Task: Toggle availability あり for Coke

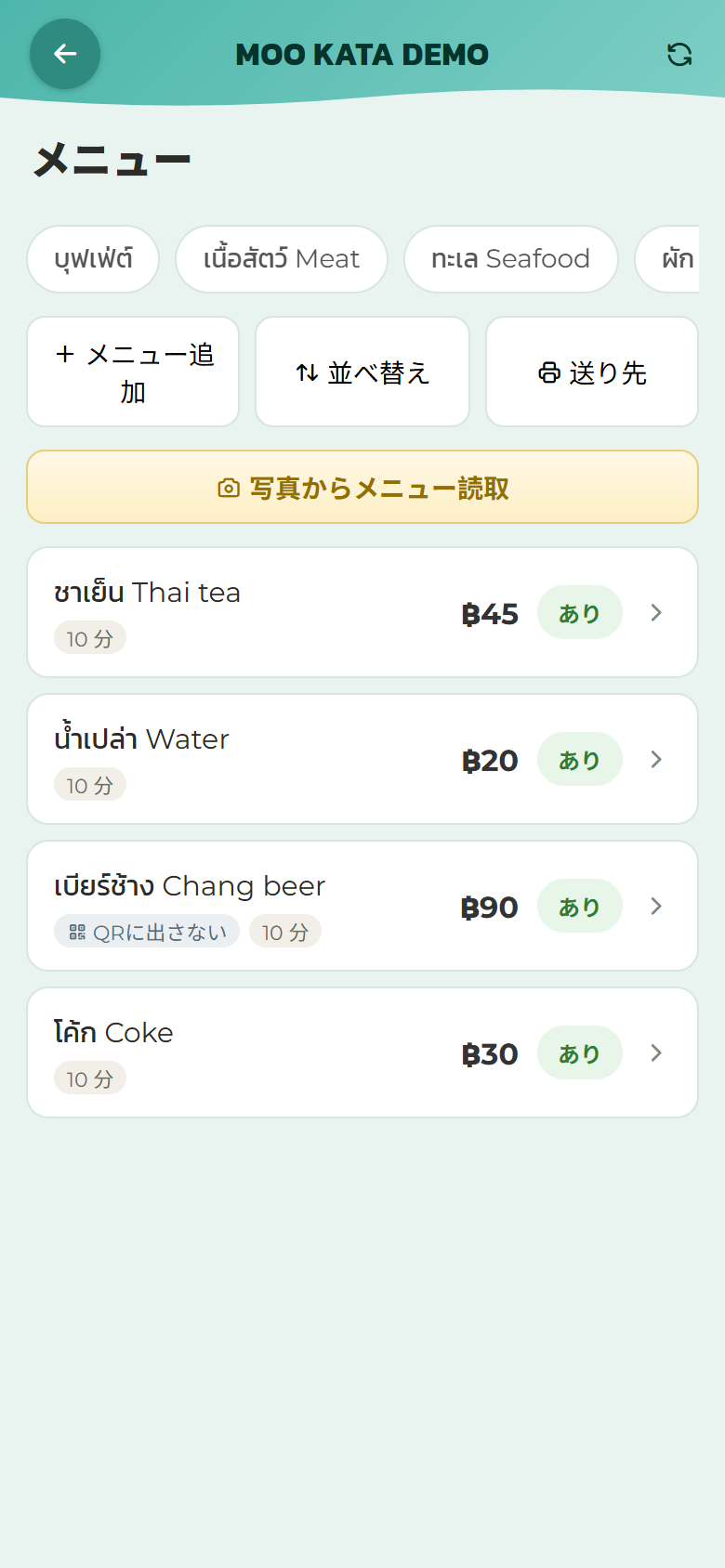Action: click(579, 1052)
